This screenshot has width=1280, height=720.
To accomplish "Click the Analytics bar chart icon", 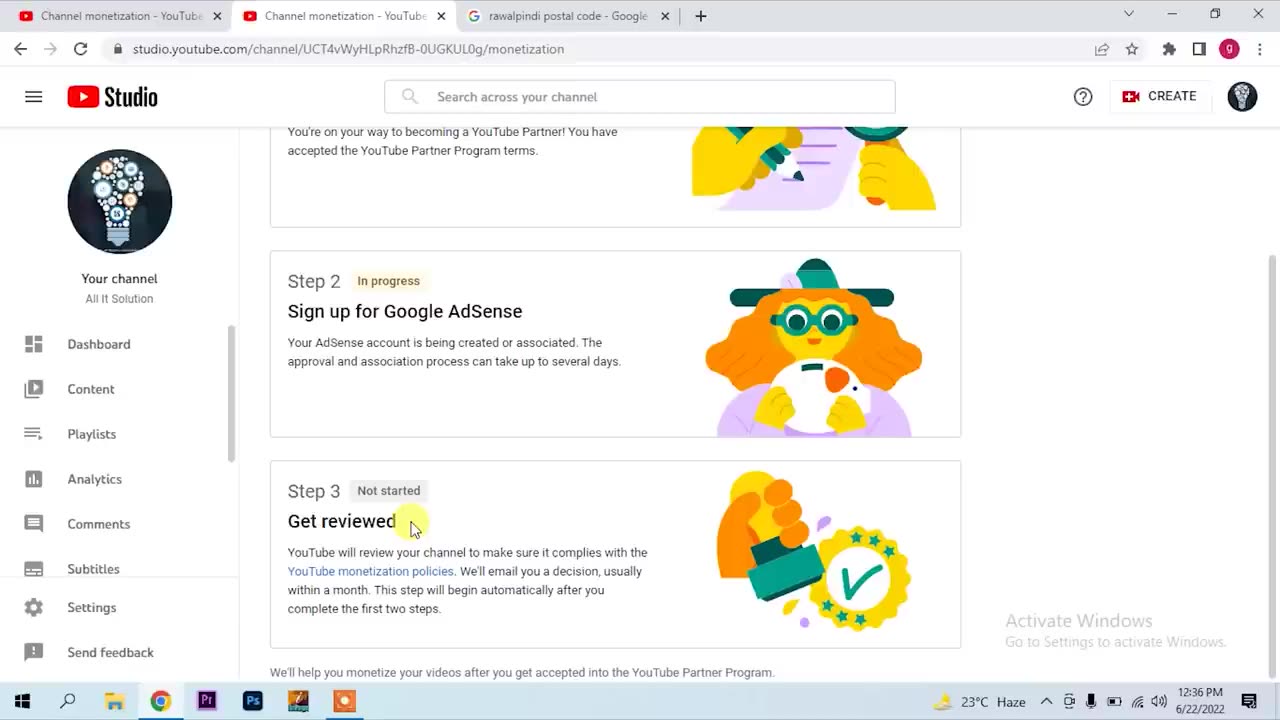I will tap(34, 479).
